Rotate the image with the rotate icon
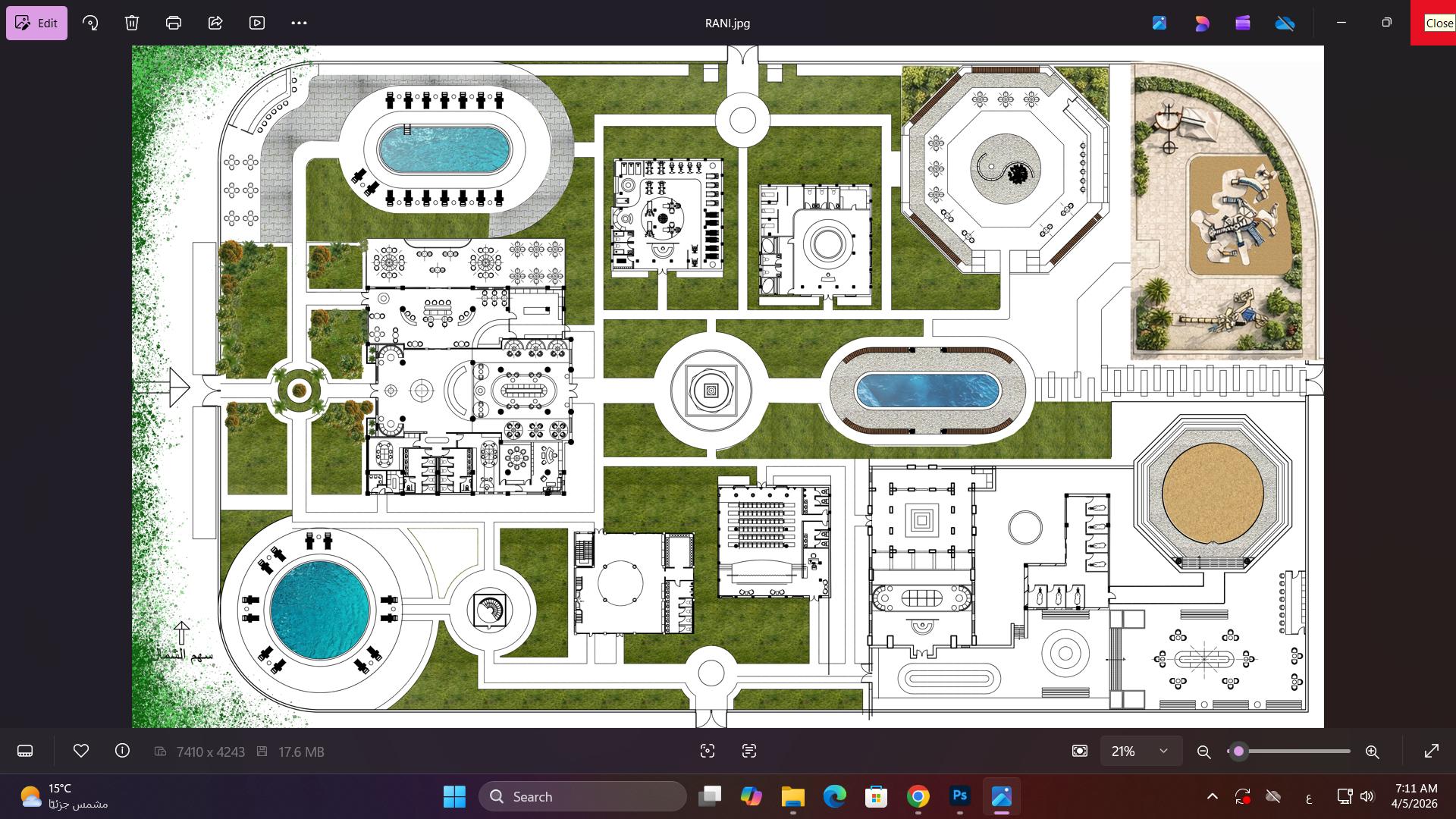This screenshot has height=819, width=1456. (90, 23)
